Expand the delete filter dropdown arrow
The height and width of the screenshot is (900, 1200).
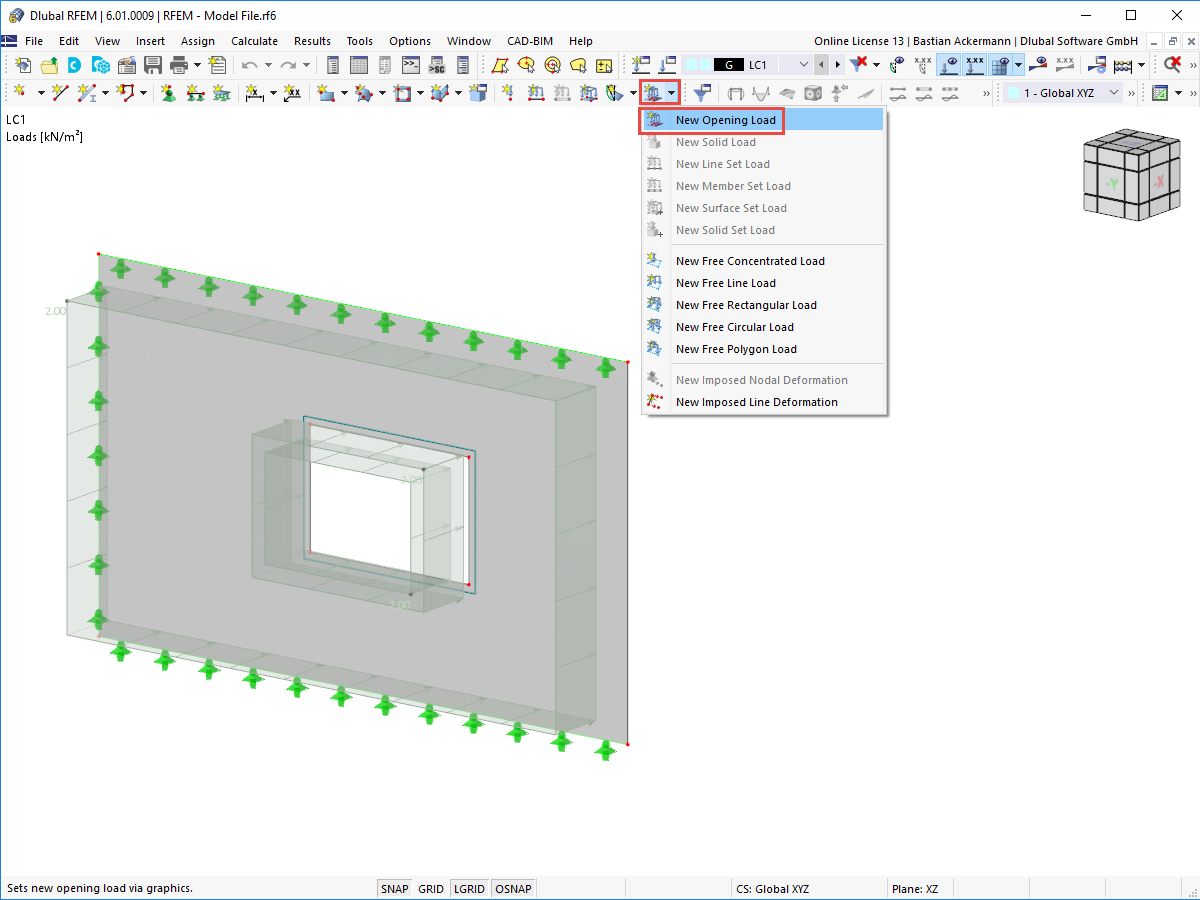tap(877, 65)
